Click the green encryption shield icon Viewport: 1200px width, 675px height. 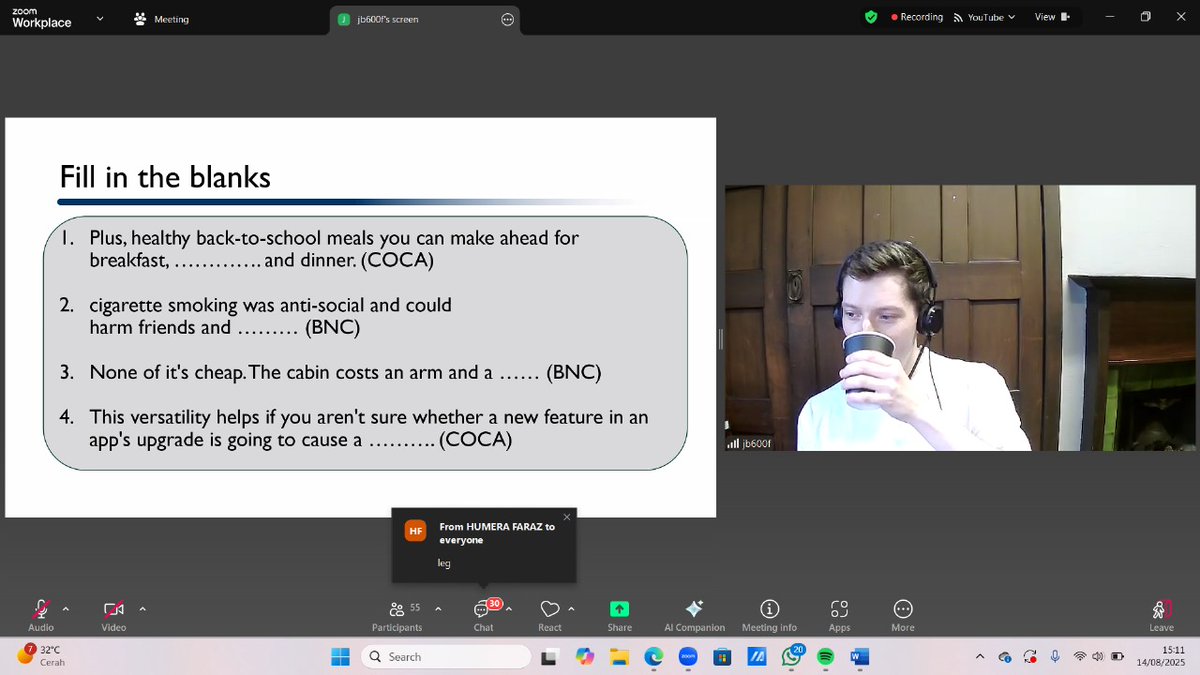click(871, 17)
